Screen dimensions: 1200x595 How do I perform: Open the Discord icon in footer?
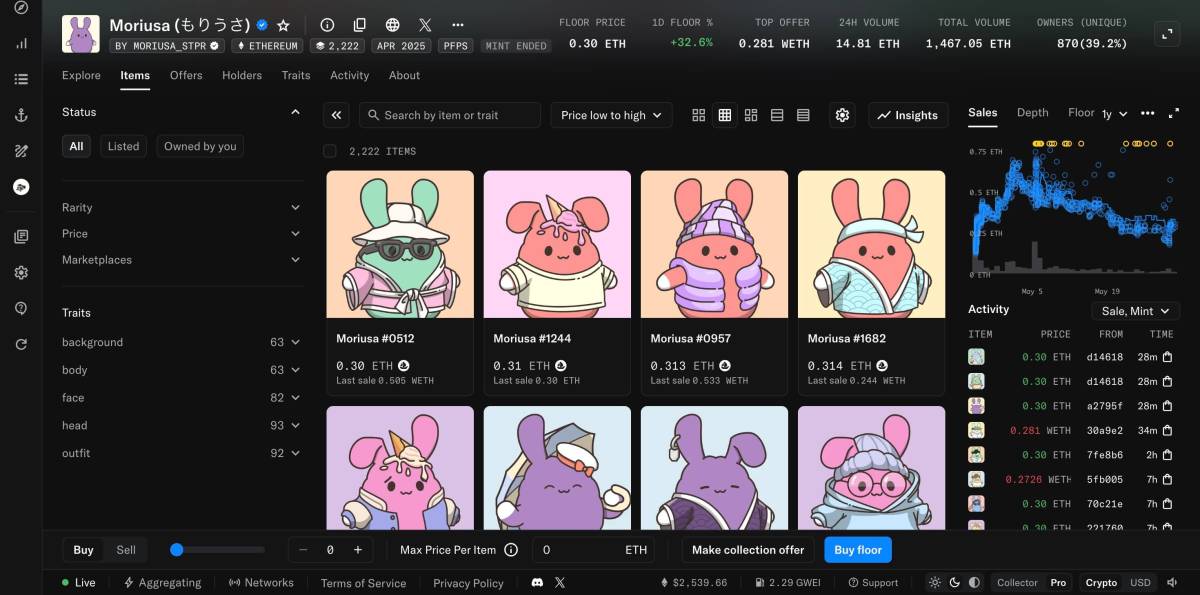(x=537, y=582)
